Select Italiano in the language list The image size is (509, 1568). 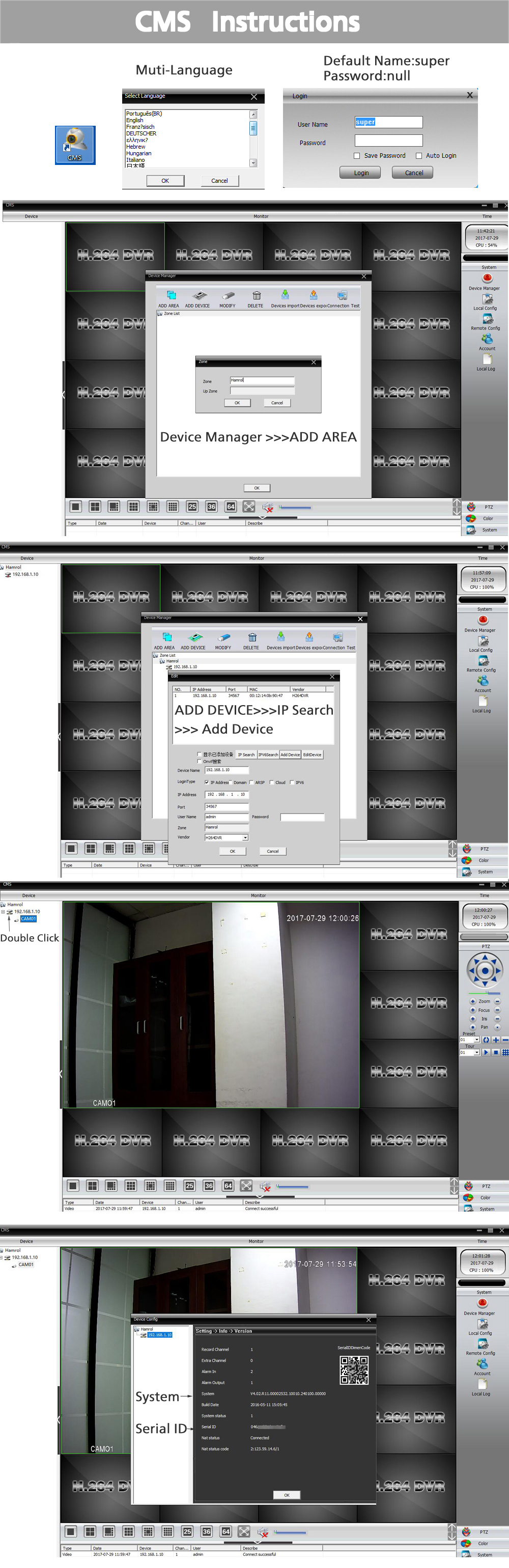136,160
